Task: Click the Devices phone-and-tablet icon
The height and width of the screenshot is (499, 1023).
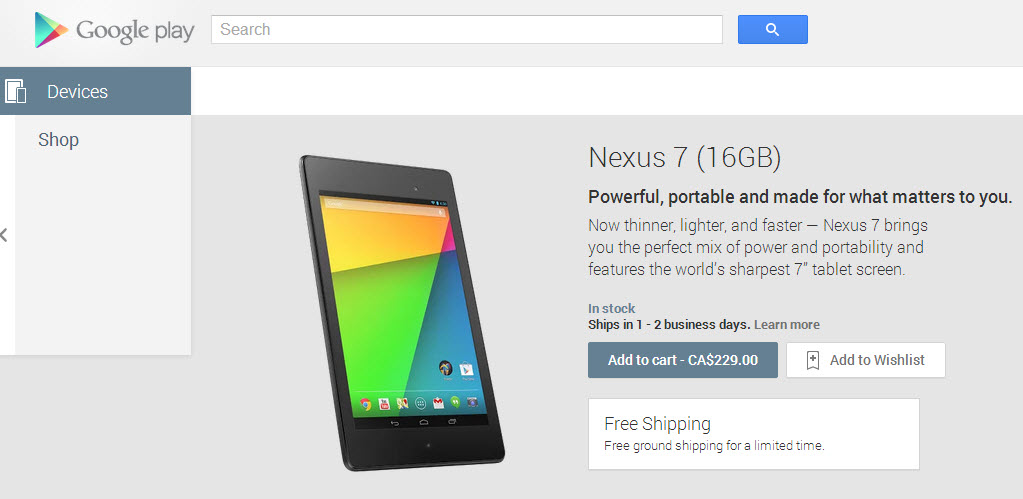Action: (x=15, y=91)
